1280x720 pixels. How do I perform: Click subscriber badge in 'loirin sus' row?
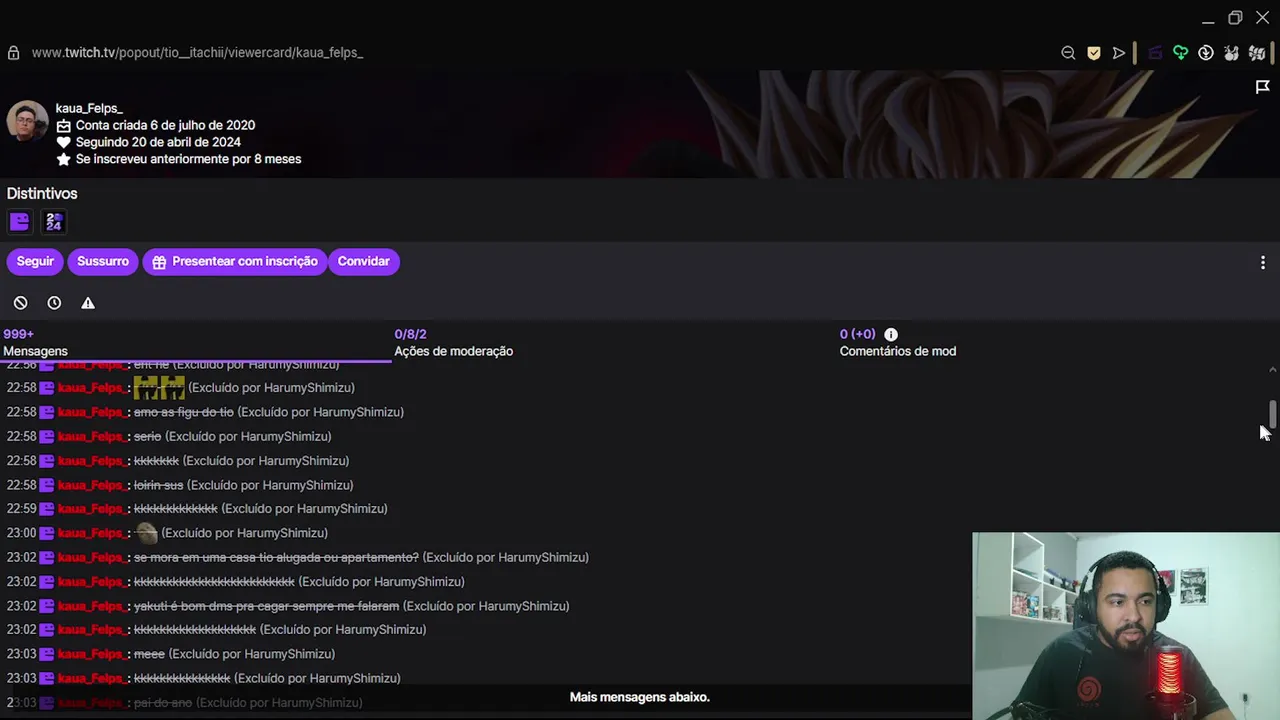pyautogui.click(x=47, y=485)
